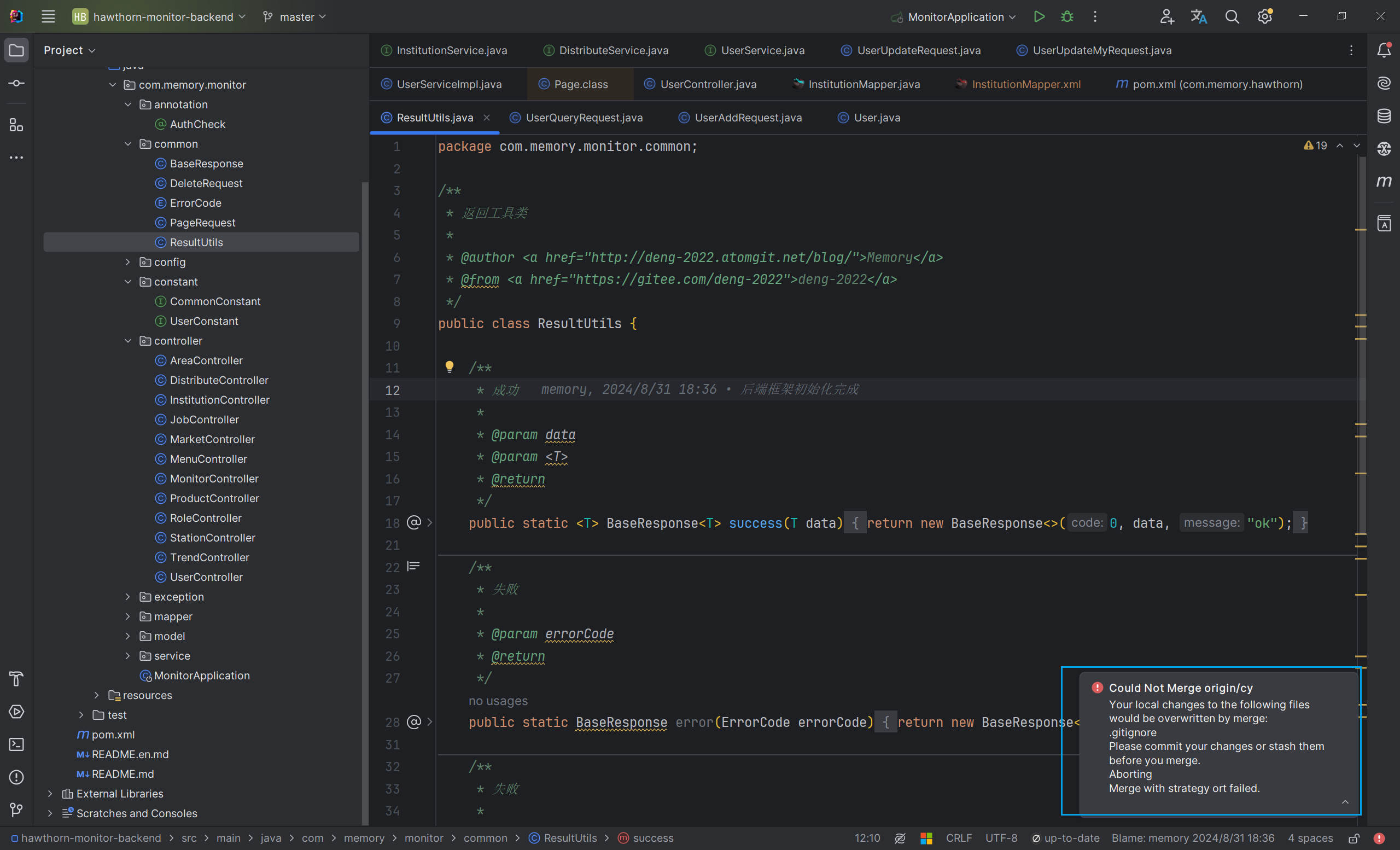Select the 'ResultUtils.java' editor tab
This screenshot has width=1400, height=850.
coord(435,117)
